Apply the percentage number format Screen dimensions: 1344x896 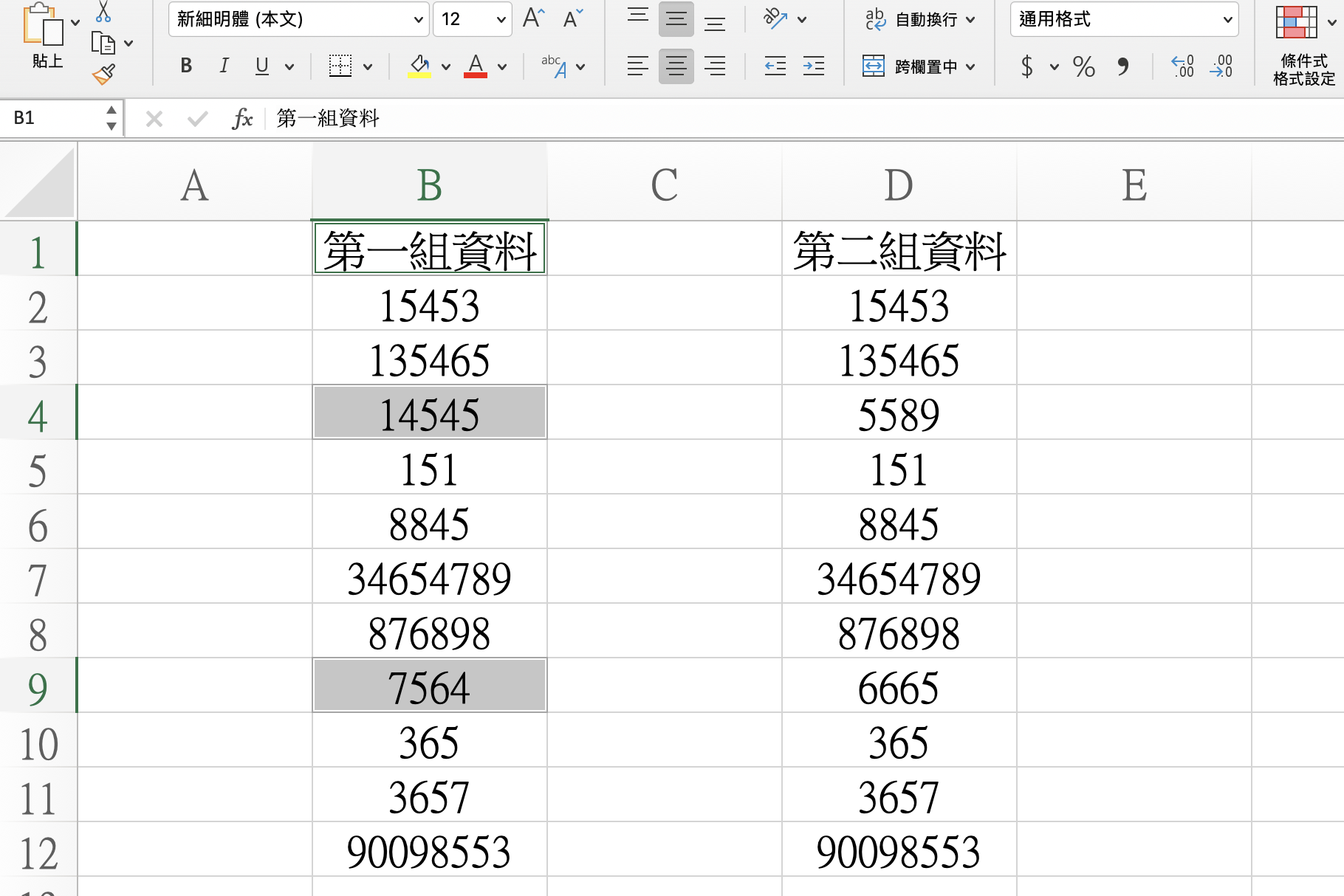pyautogui.click(x=1084, y=67)
